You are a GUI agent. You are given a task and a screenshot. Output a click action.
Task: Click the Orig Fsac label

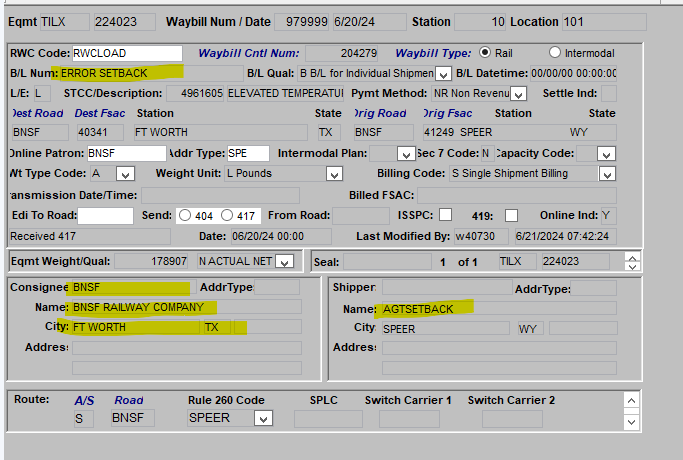(448, 113)
